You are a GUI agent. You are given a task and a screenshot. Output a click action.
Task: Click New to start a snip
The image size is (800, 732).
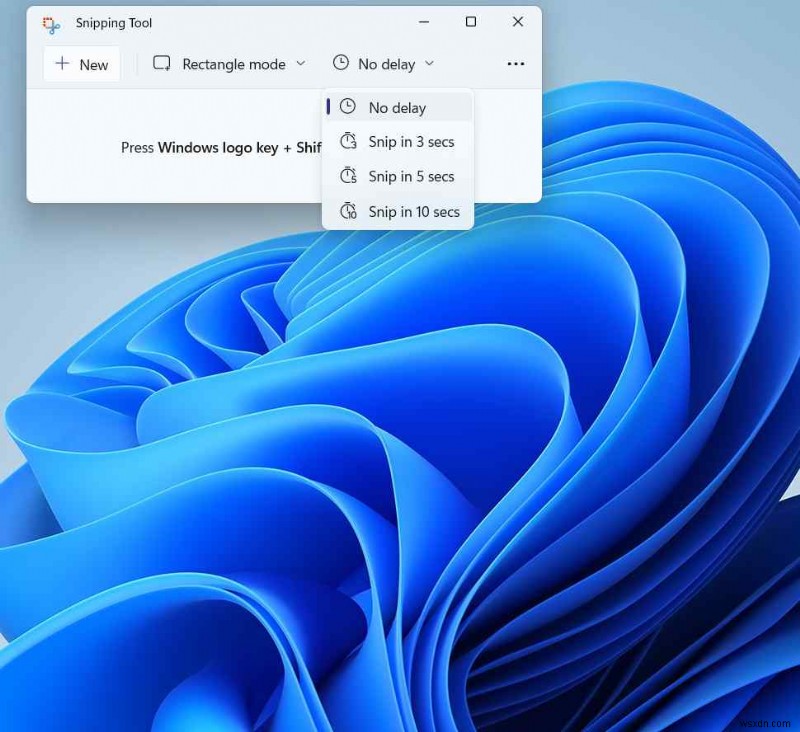tap(81, 64)
